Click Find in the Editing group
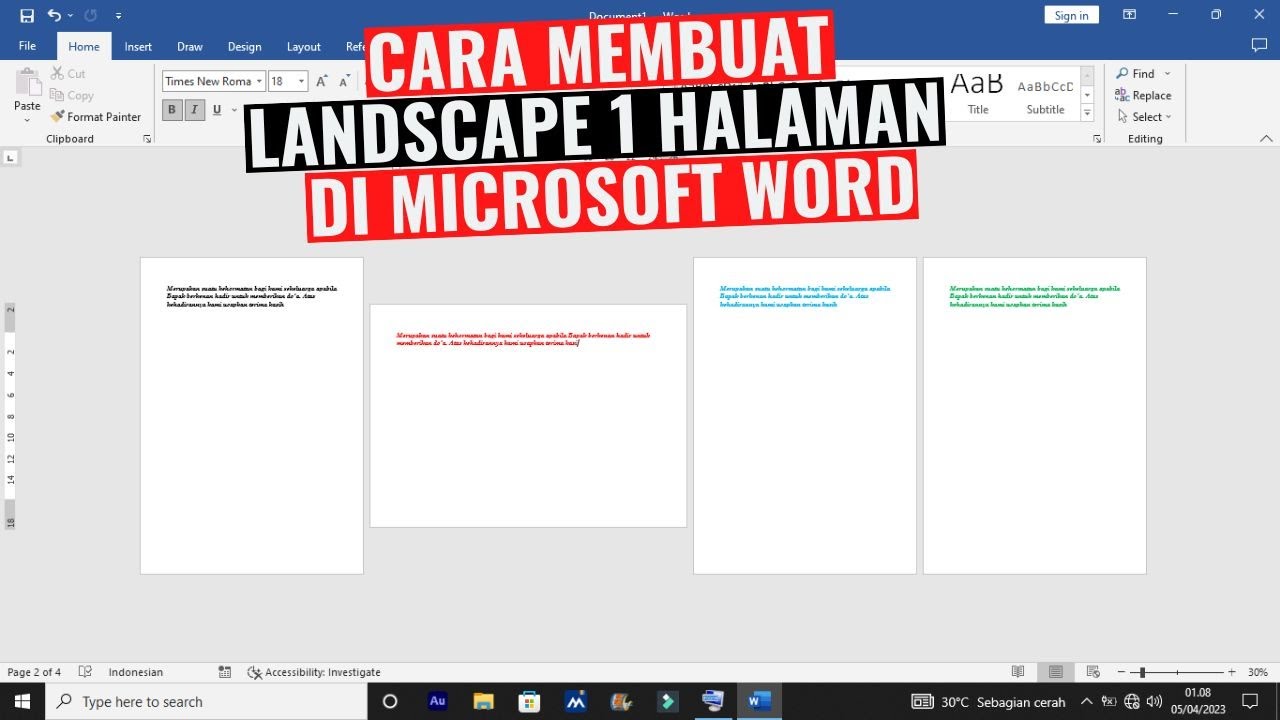1280x720 pixels. [1135, 74]
